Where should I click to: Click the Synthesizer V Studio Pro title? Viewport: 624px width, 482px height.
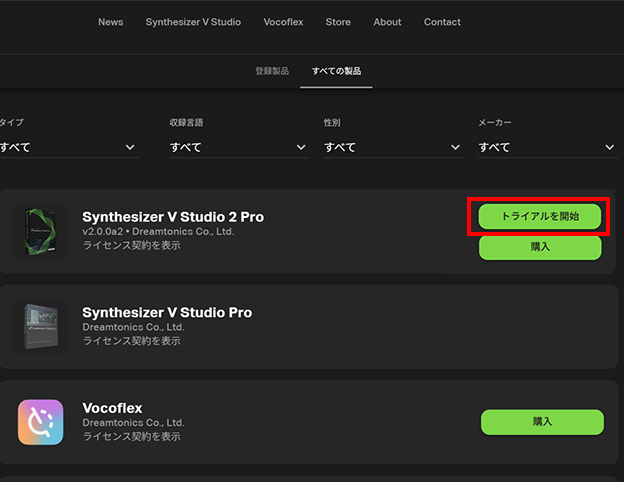(167, 312)
